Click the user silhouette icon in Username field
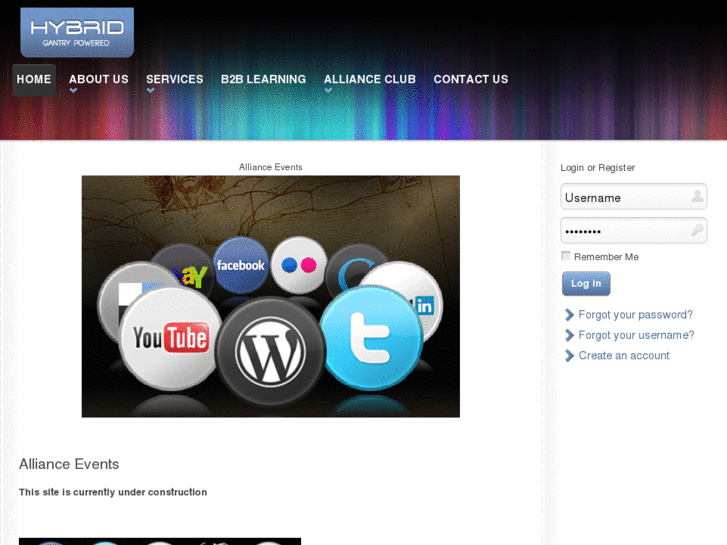 (x=697, y=196)
